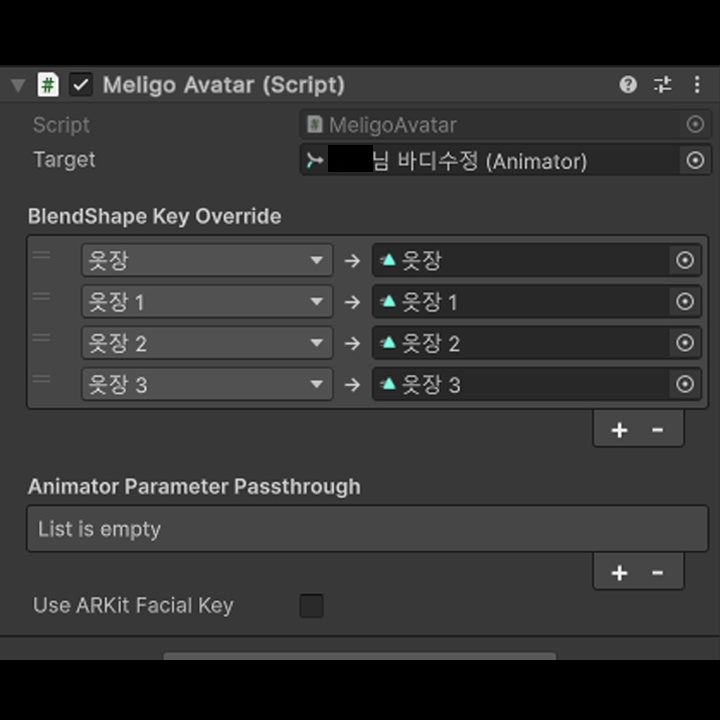Open component presets sliders icon
This screenshot has height=720, width=720.
coord(662,85)
